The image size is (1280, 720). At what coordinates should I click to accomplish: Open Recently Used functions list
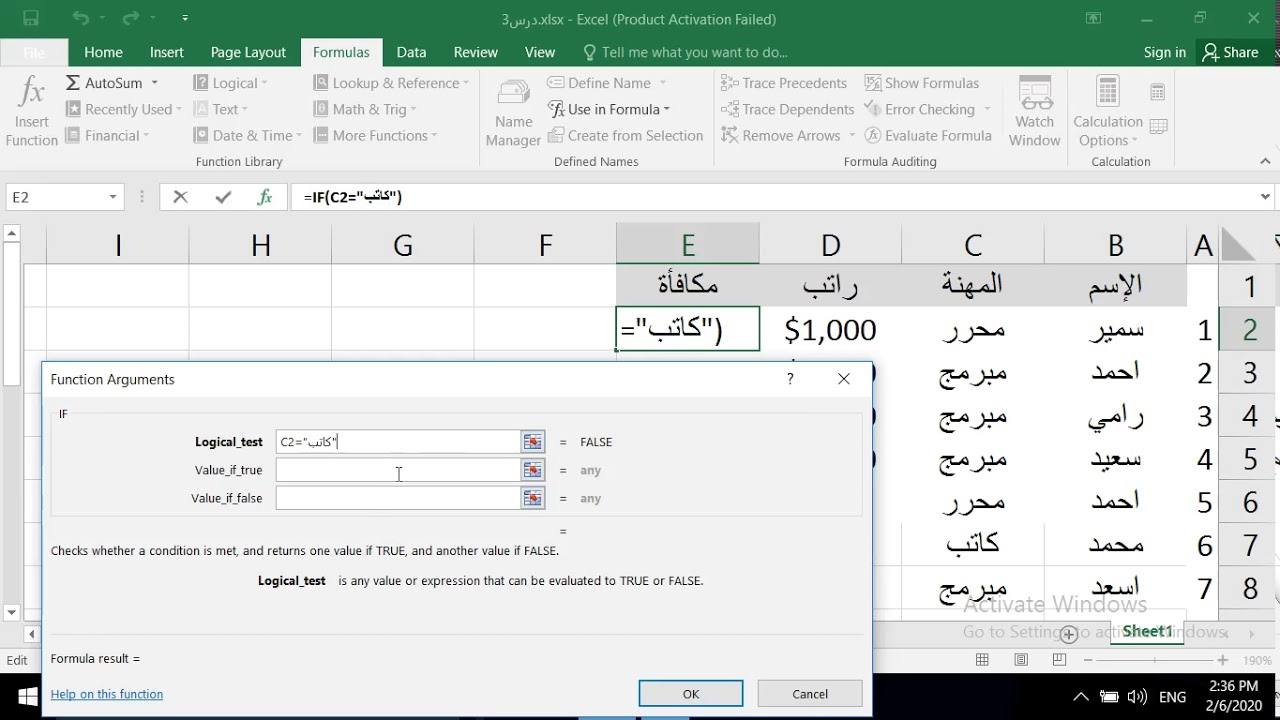[123, 109]
